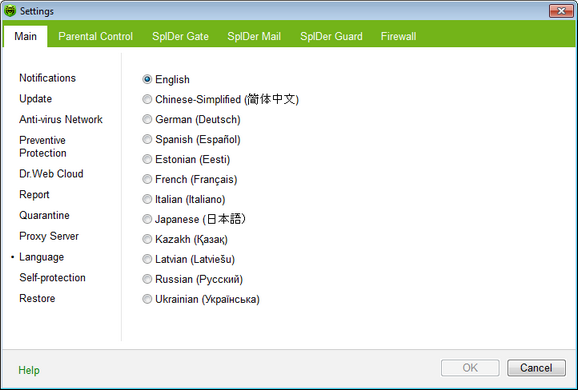
Task: Select the English language radio button
Action: (147, 79)
